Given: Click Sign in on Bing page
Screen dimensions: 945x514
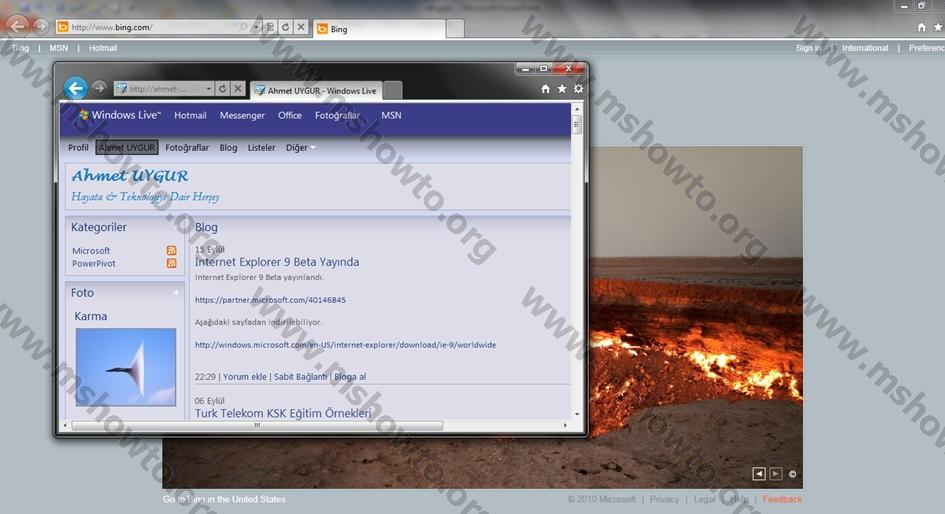Looking at the screenshot, I should (808, 48).
